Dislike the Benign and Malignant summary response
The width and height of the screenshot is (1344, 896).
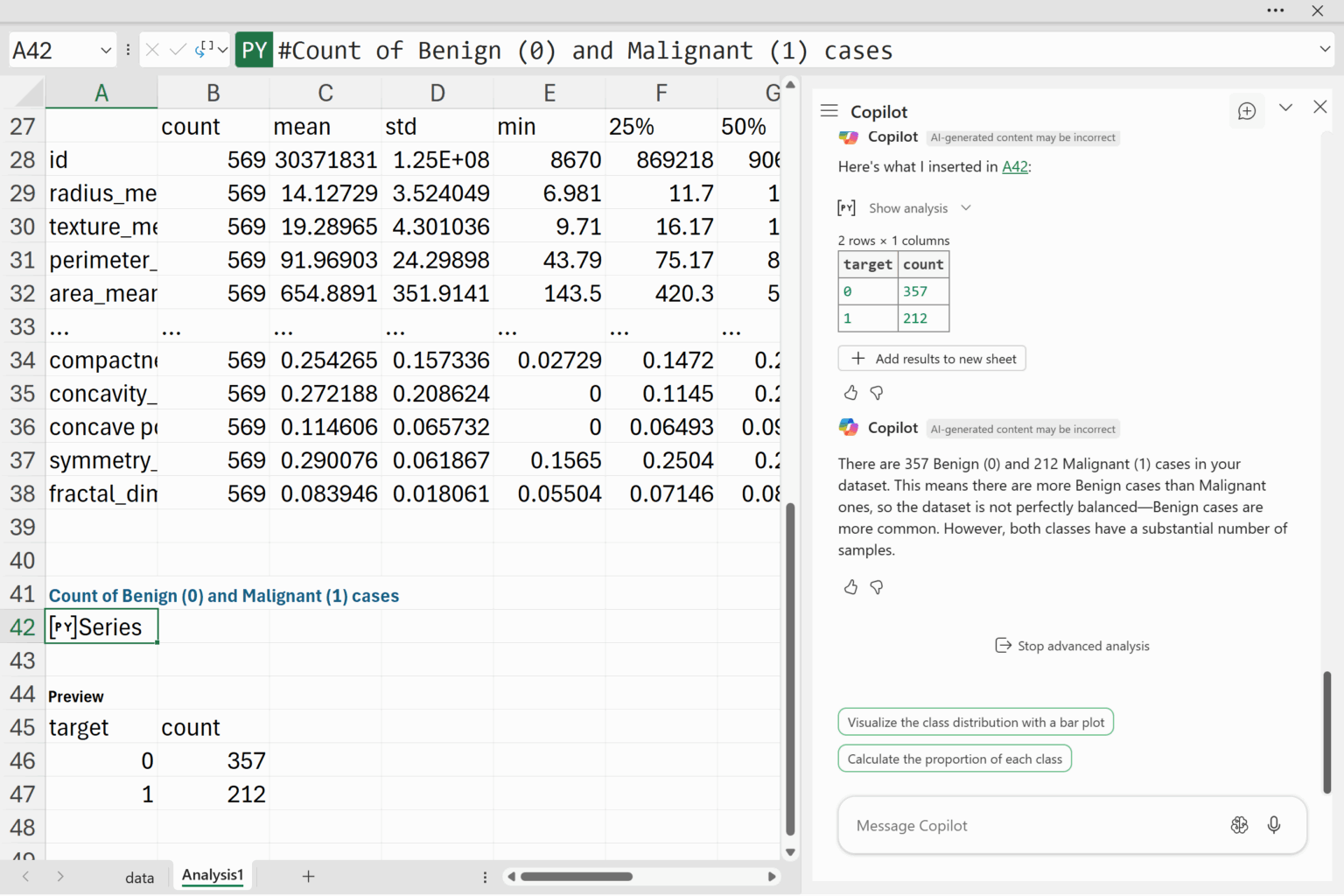tap(877, 587)
